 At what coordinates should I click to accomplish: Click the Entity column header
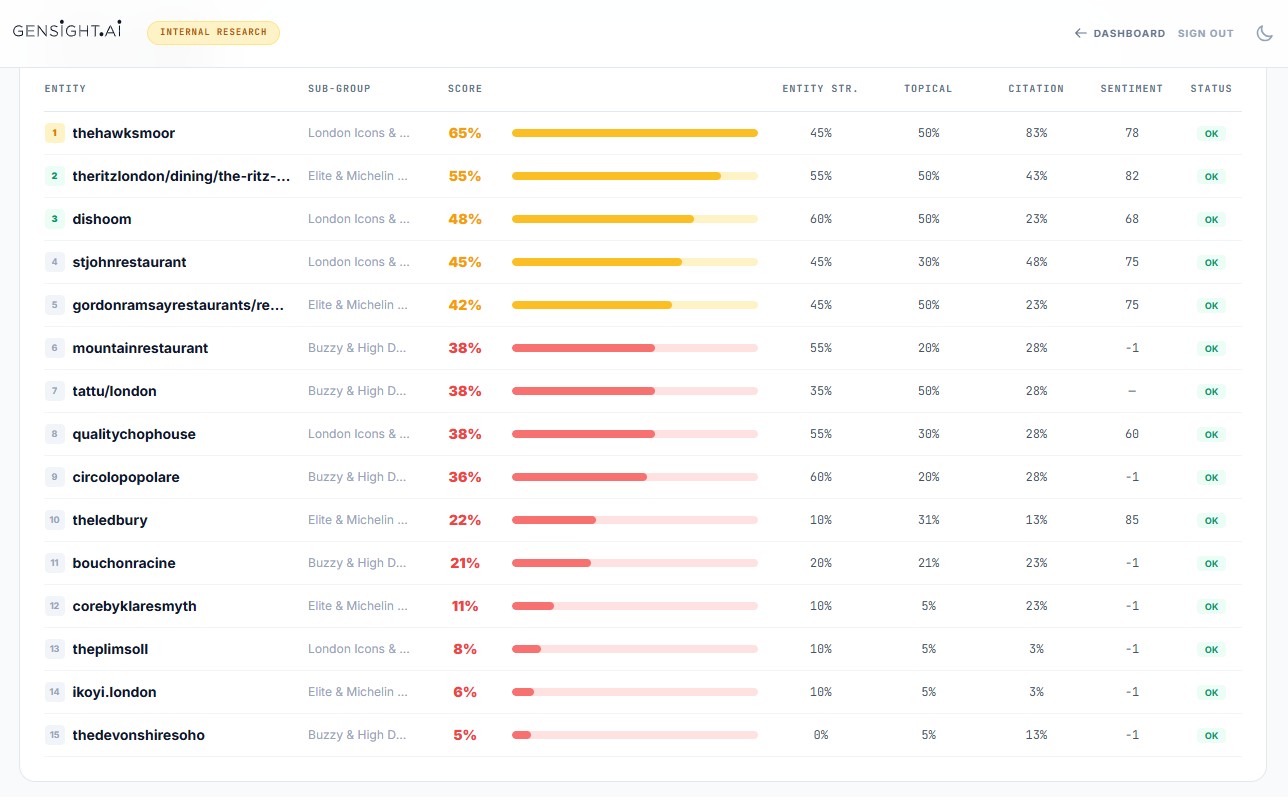pos(65,89)
